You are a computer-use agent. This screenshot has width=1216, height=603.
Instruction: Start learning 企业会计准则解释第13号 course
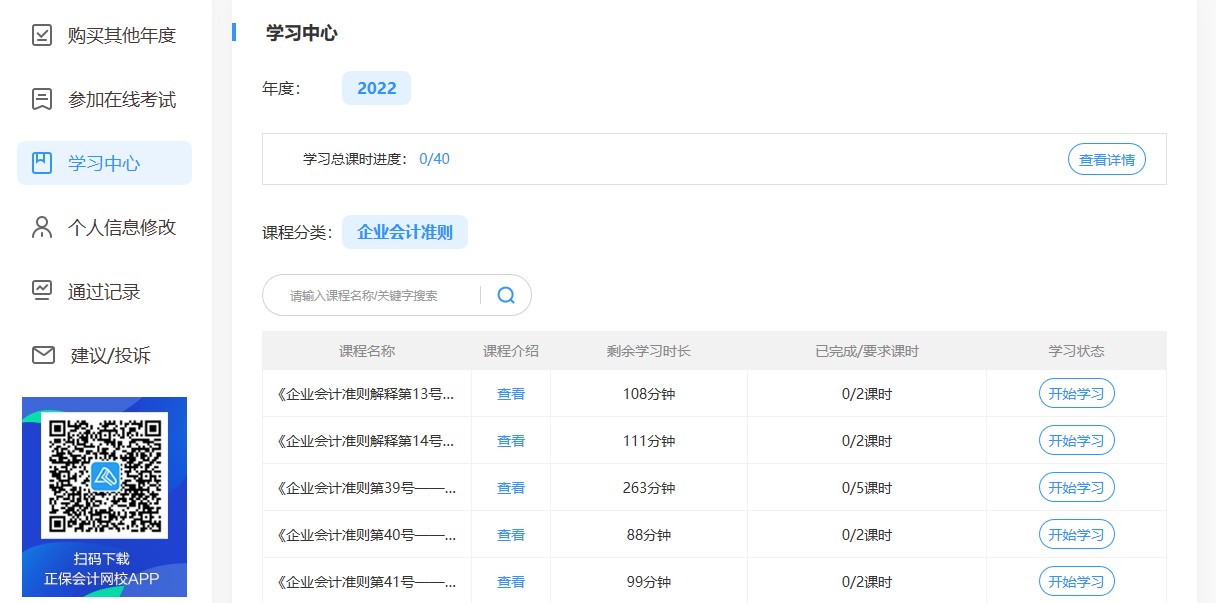1076,393
